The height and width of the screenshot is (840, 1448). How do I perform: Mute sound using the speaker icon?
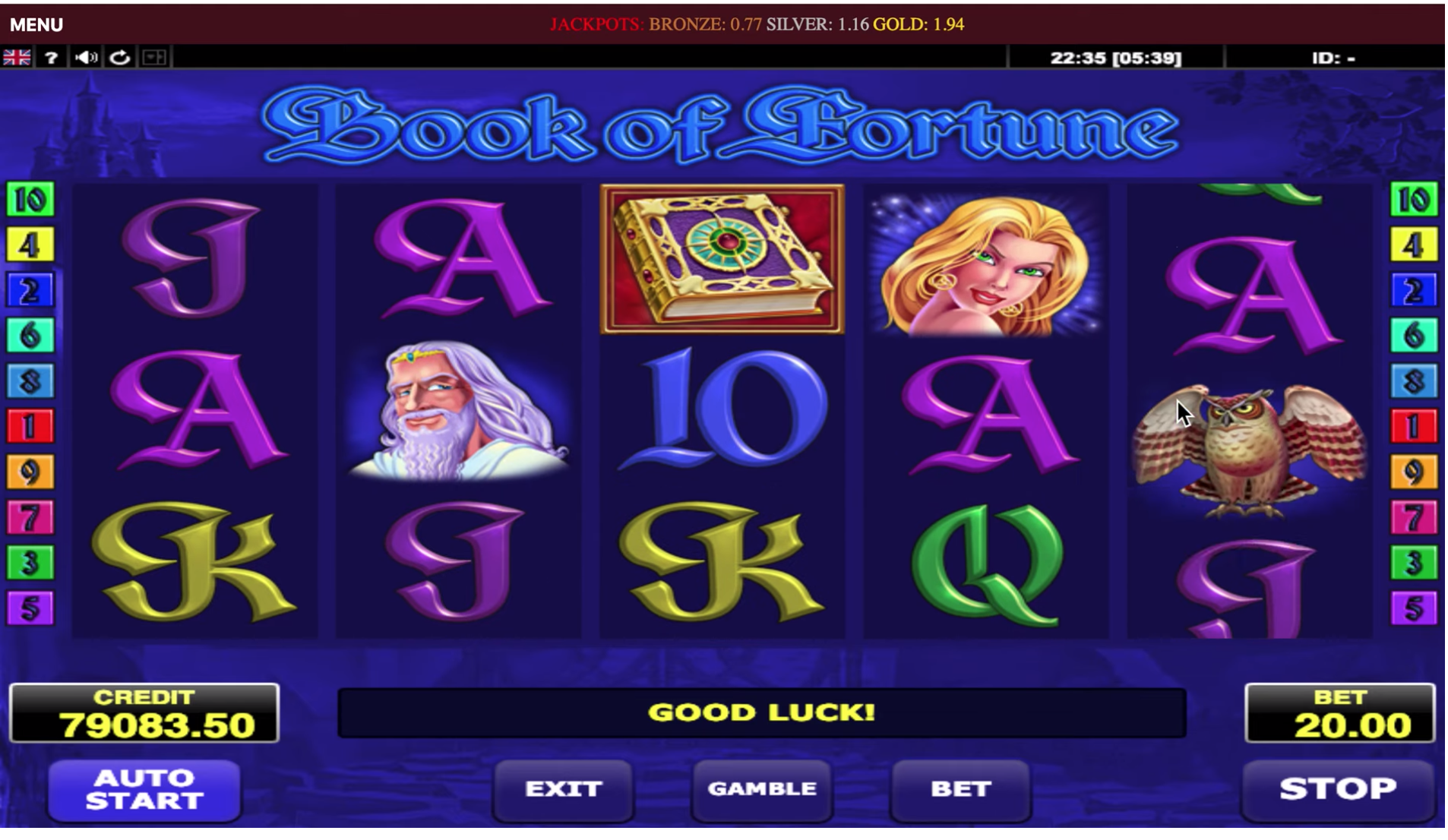(x=86, y=58)
